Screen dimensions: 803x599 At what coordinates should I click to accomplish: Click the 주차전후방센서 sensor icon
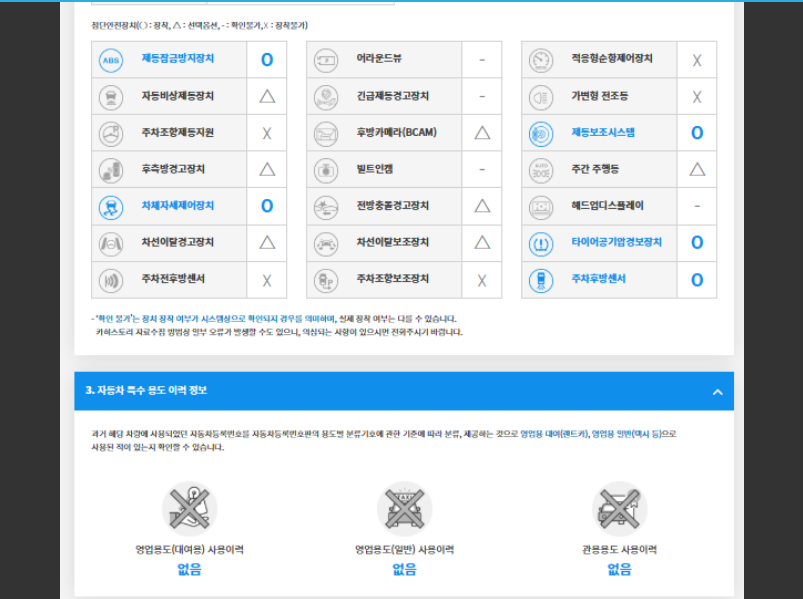click(111, 280)
